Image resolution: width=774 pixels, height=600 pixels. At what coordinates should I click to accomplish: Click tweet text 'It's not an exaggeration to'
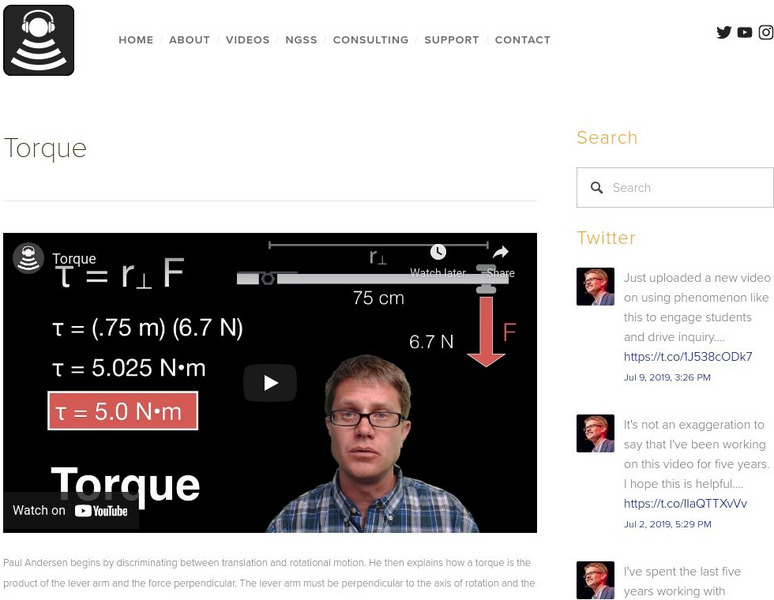click(694, 425)
